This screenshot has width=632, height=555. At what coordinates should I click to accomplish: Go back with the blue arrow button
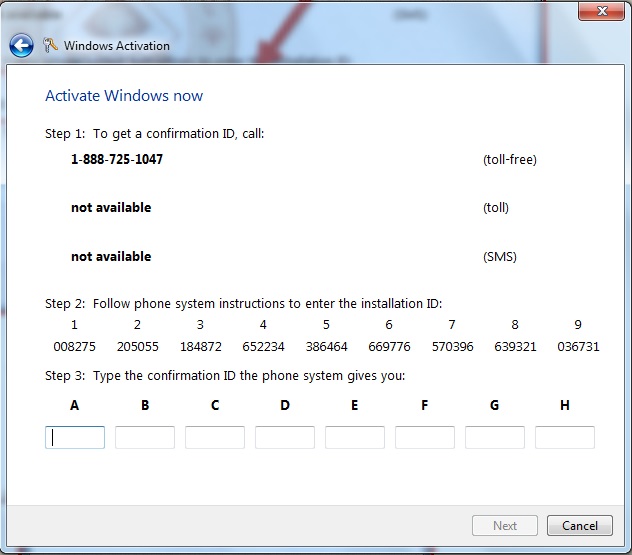pyautogui.click(x=21, y=45)
